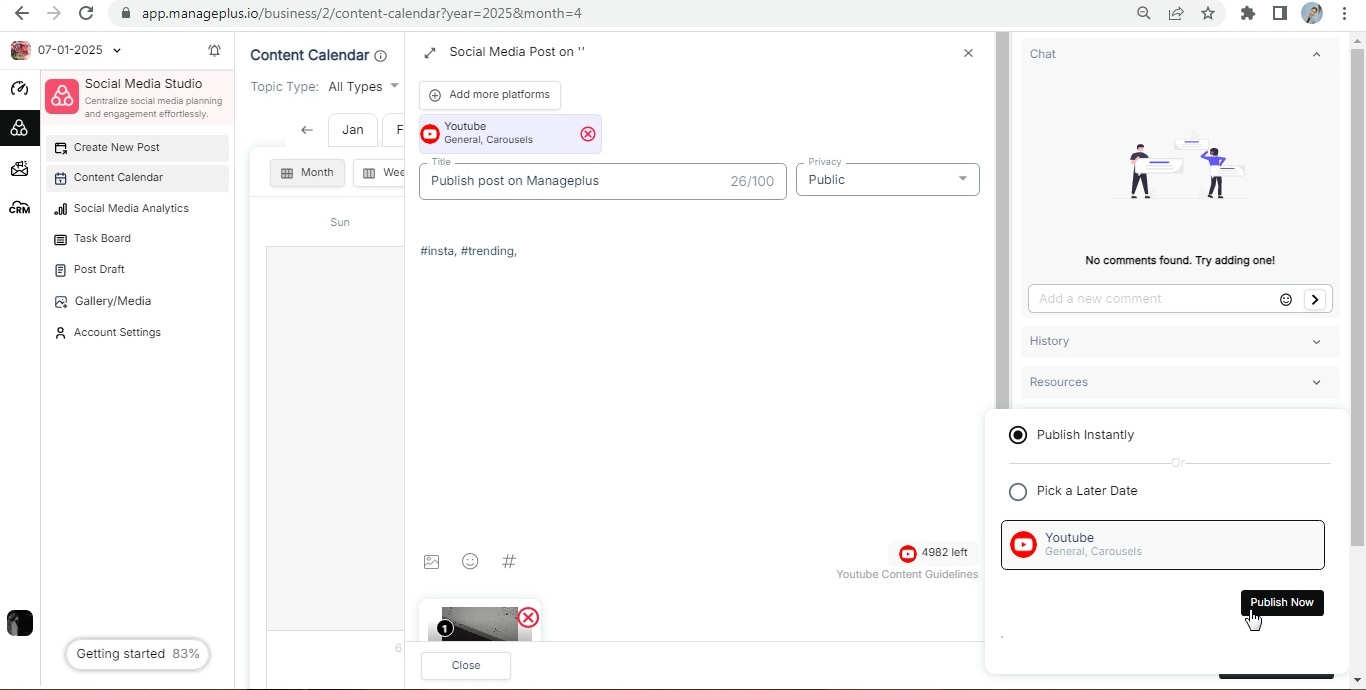The height and width of the screenshot is (690, 1366).
Task: Click the Close button at bottom
Action: point(466,666)
